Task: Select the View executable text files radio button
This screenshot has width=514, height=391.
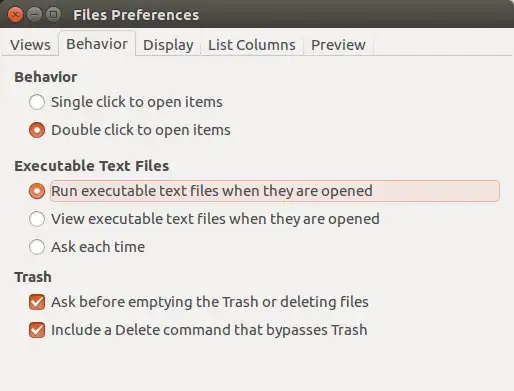Action: tap(37, 219)
